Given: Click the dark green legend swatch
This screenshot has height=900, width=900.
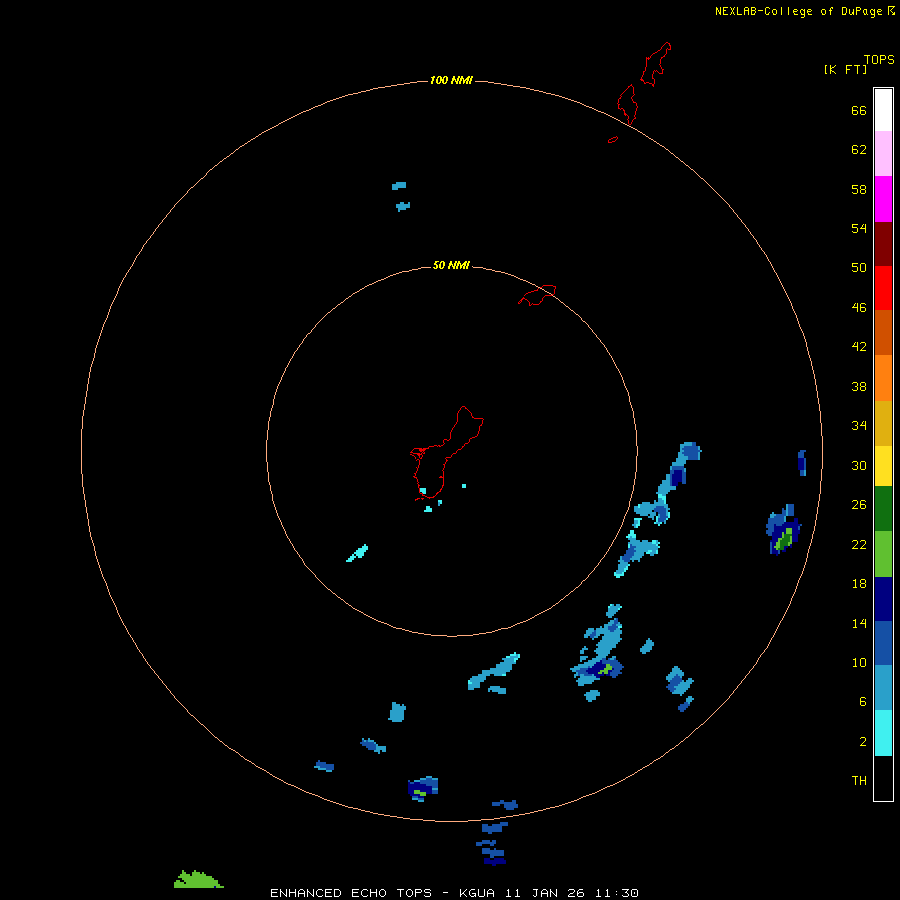Looking at the screenshot, I should pyautogui.click(x=883, y=509).
